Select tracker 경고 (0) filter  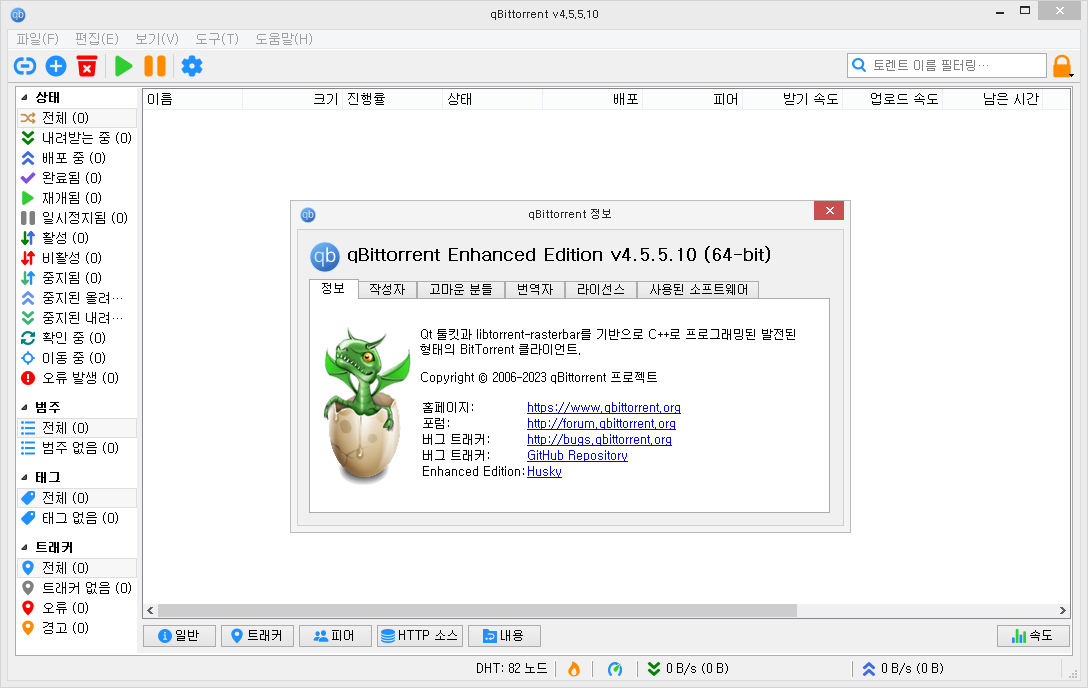pos(76,628)
